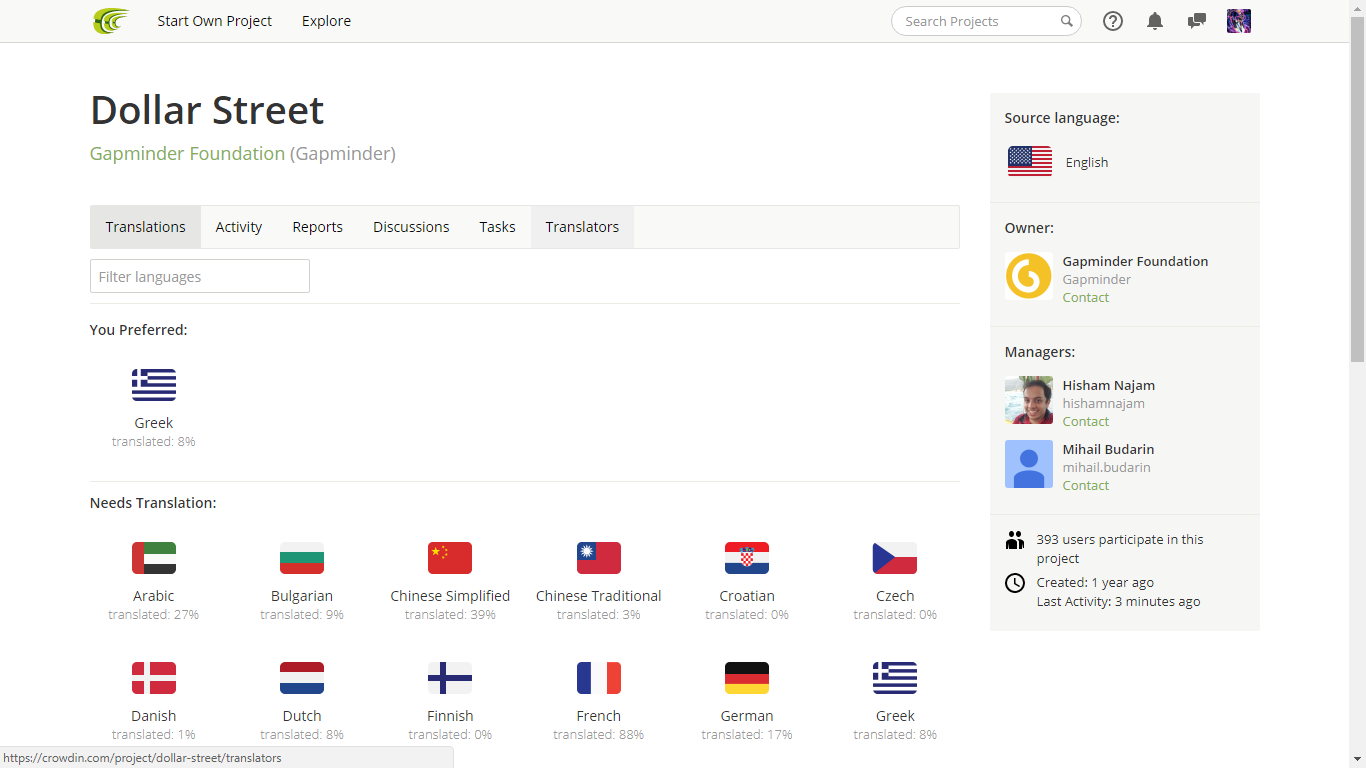1366x768 pixels.
Task: Select the Czech flag icon
Action: (895, 558)
